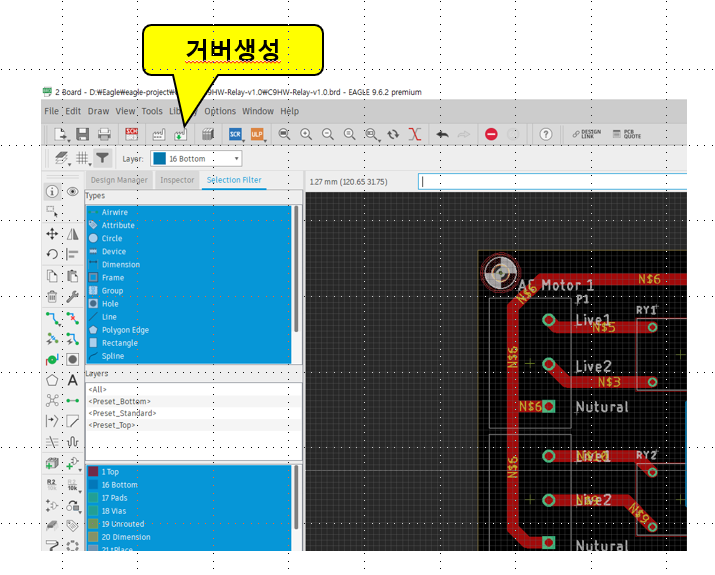715x575 pixels.
Task: Click the PCB Quote button
Action: [628, 133]
